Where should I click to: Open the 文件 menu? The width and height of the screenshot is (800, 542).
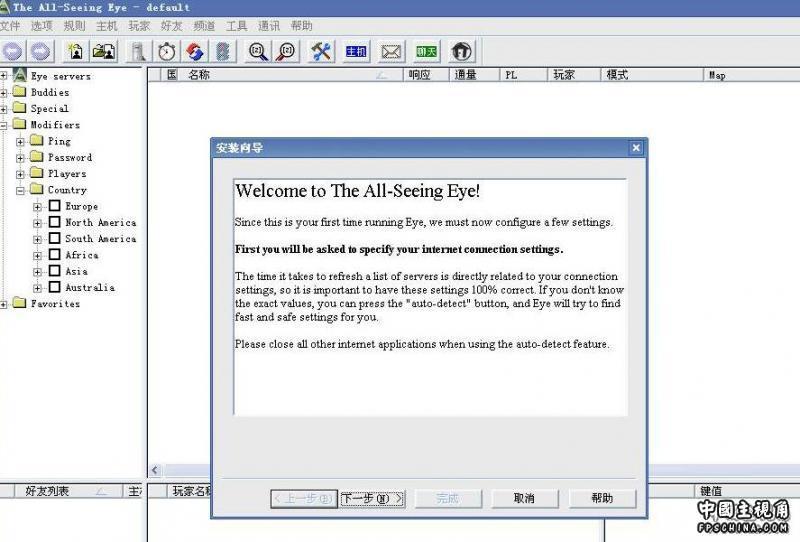point(10,26)
